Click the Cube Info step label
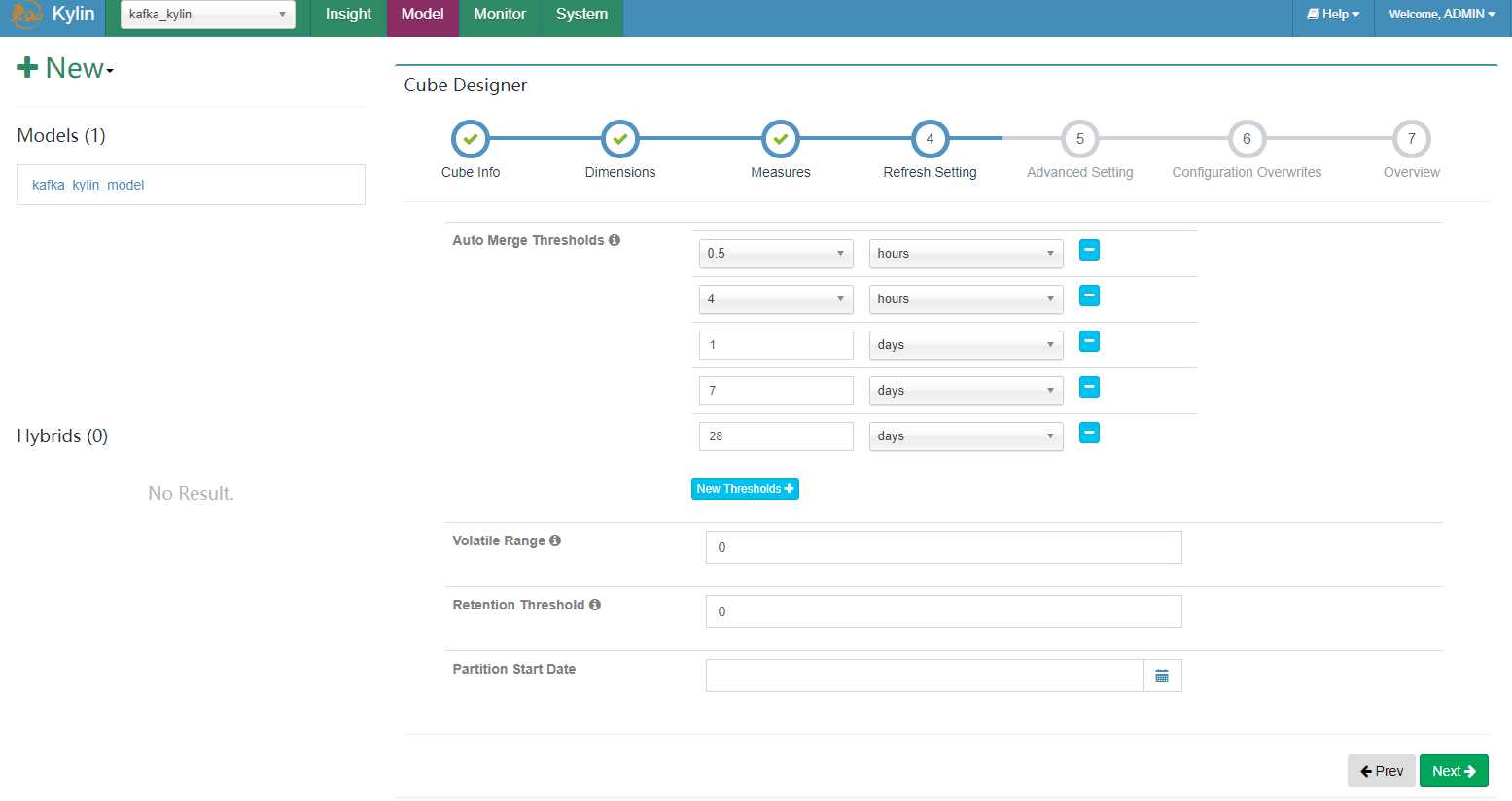 pos(471,172)
